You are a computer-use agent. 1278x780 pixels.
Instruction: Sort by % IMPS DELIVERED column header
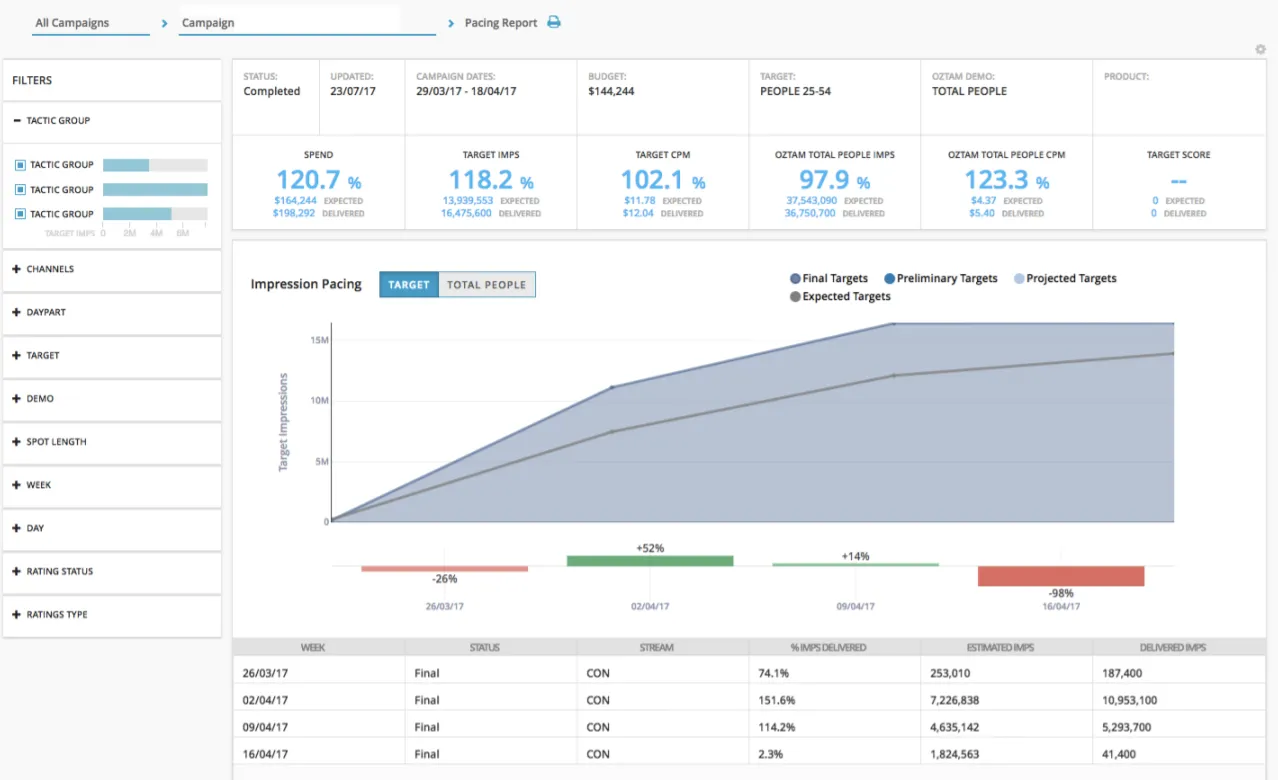[x=829, y=648]
